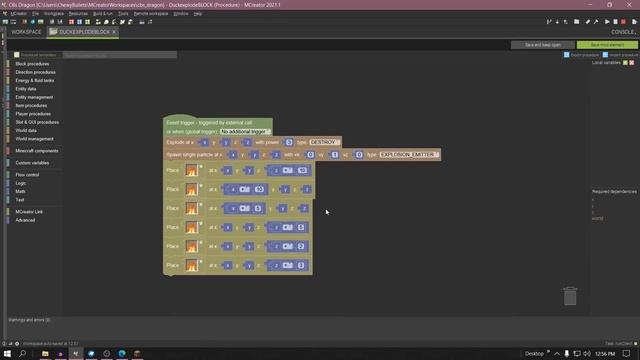The width and height of the screenshot is (640, 360).
Task: Click the folder icon in right toolbar
Action: (576, 22)
